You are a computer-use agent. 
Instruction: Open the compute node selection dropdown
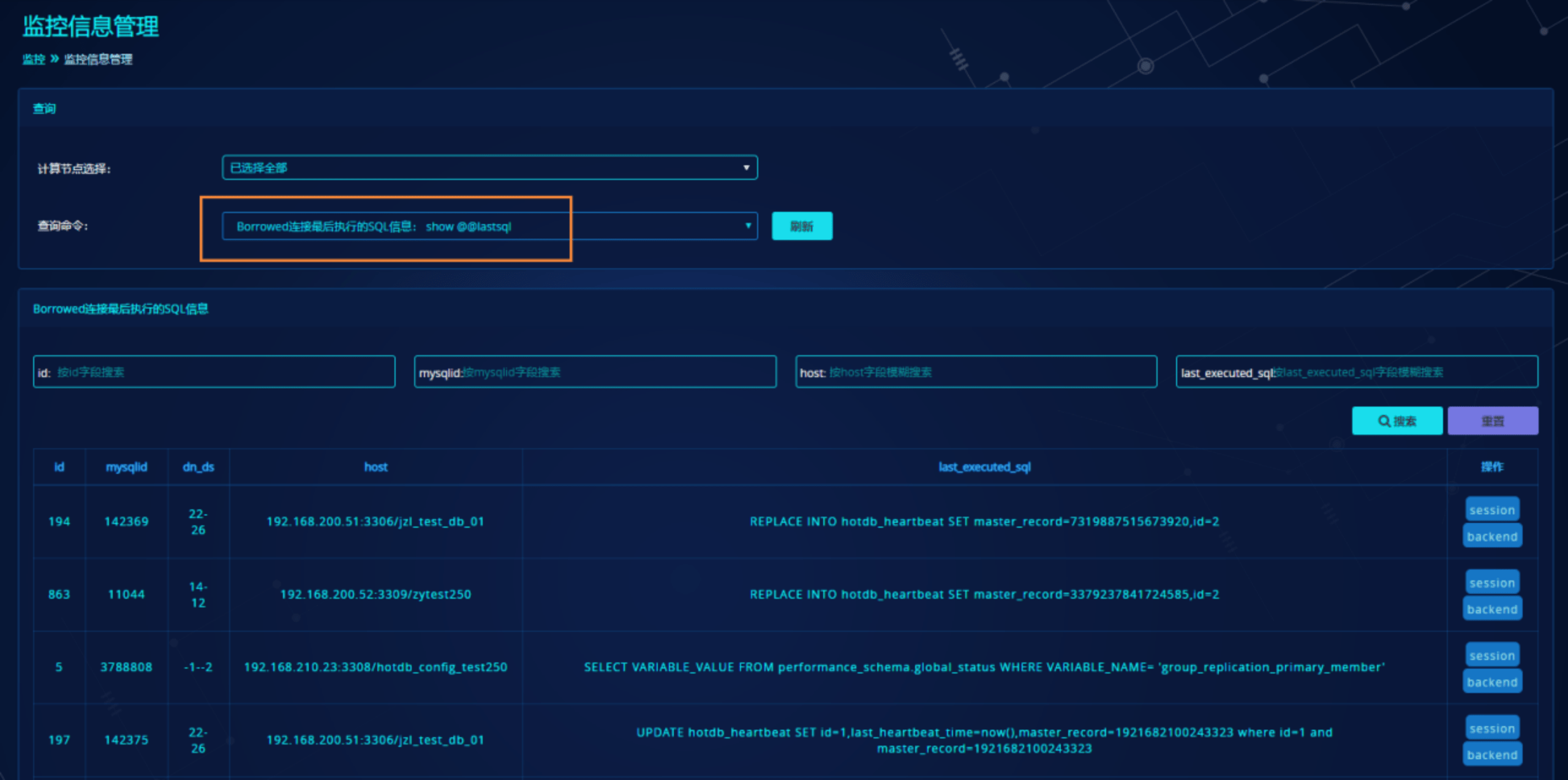coord(489,168)
